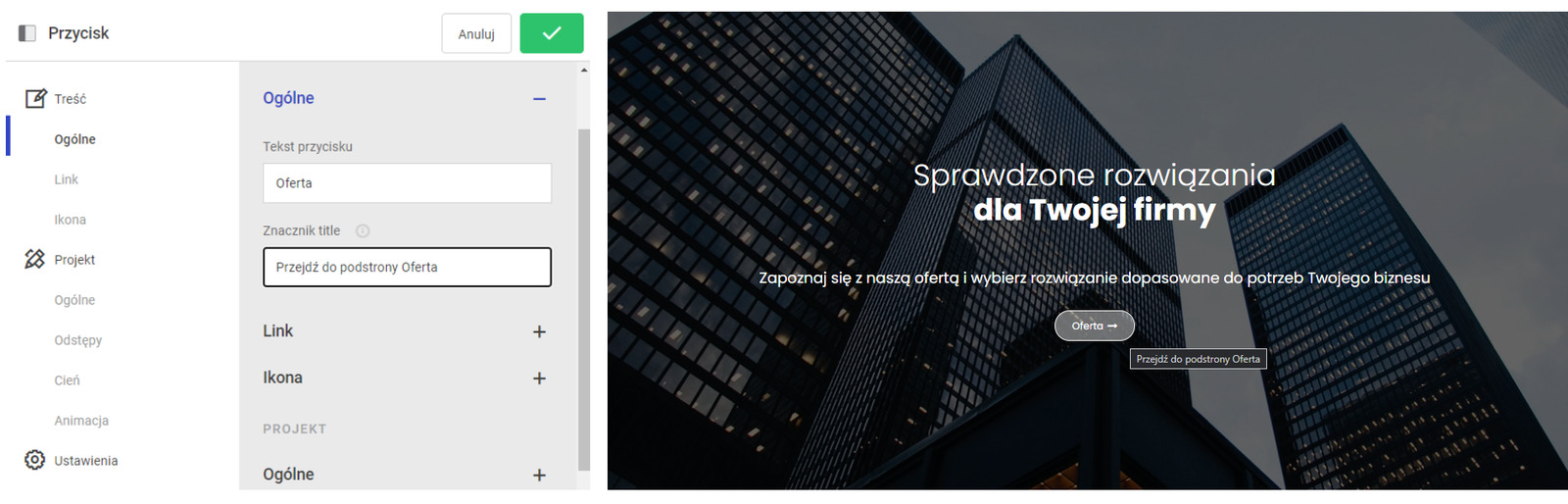Image resolution: width=1568 pixels, height=504 pixels.
Task: Select Ikona item in left sidebar
Action: 71,220
